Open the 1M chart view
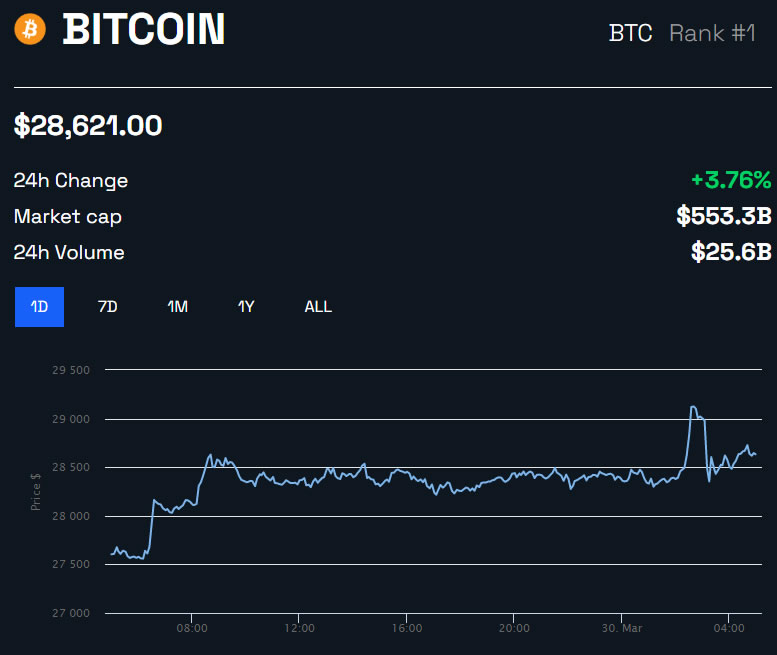 click(177, 307)
